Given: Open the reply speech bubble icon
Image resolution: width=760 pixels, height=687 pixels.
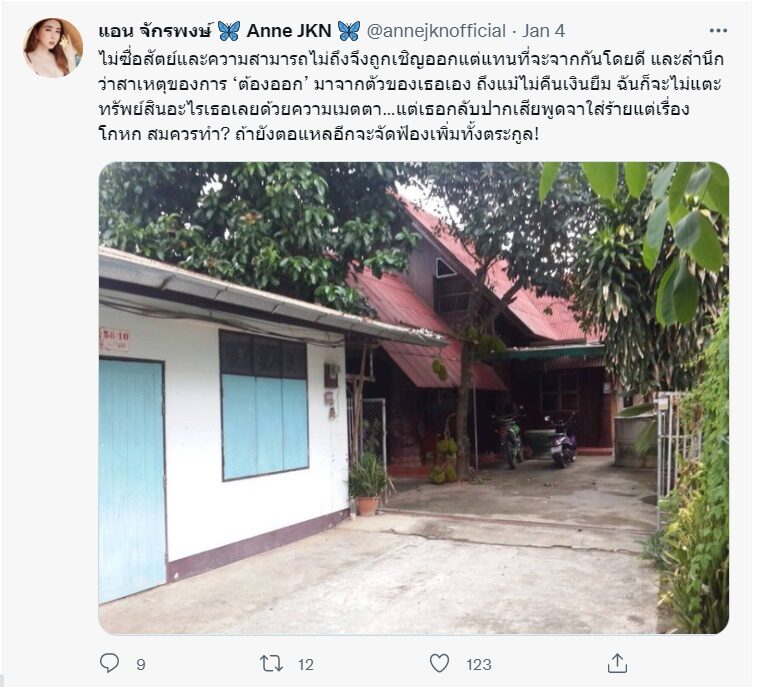Looking at the screenshot, I should click(x=109, y=663).
